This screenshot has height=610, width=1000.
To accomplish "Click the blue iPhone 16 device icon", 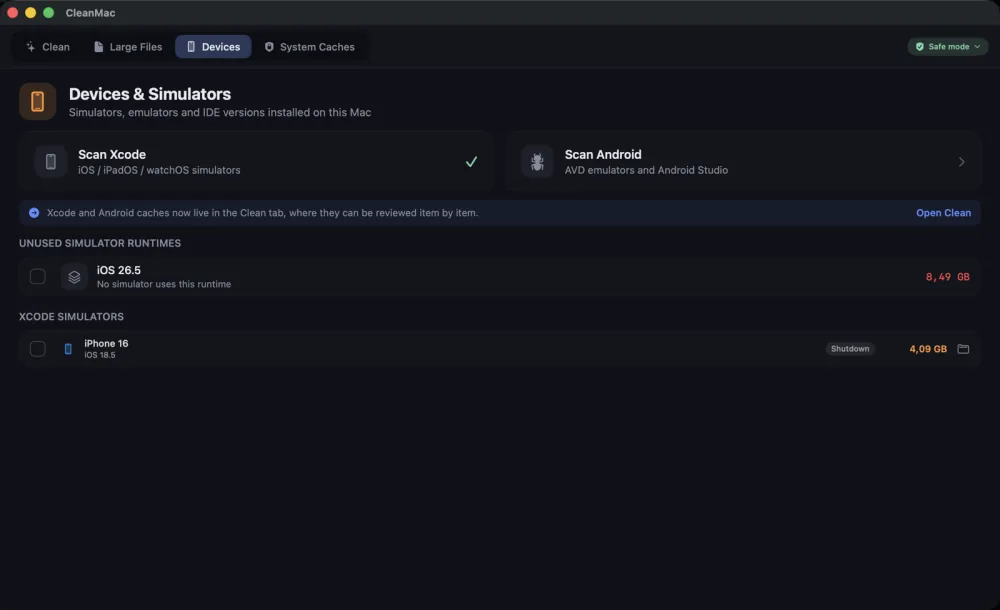I will point(68,348).
